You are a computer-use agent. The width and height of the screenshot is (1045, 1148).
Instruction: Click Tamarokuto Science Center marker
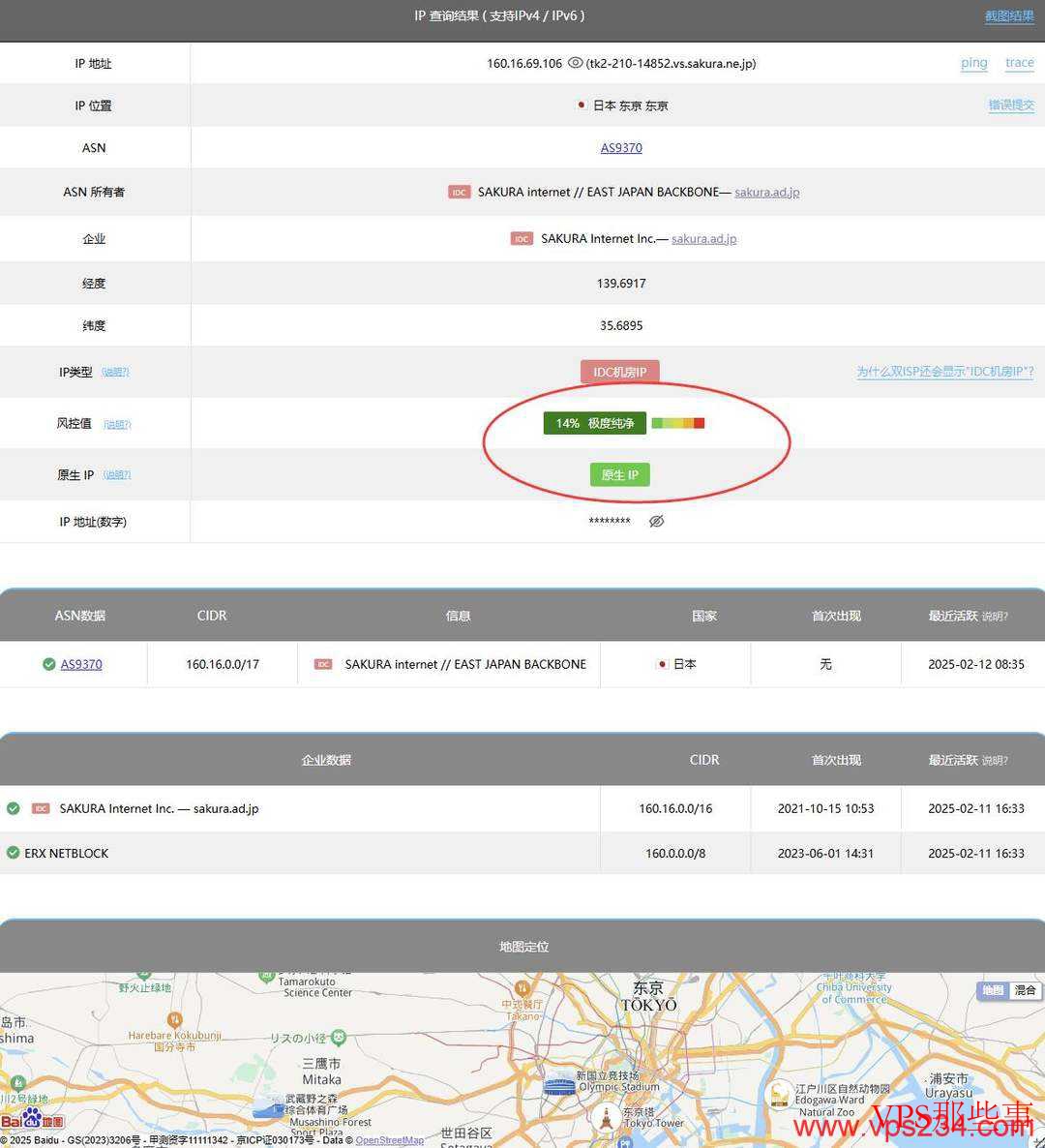click(x=266, y=977)
